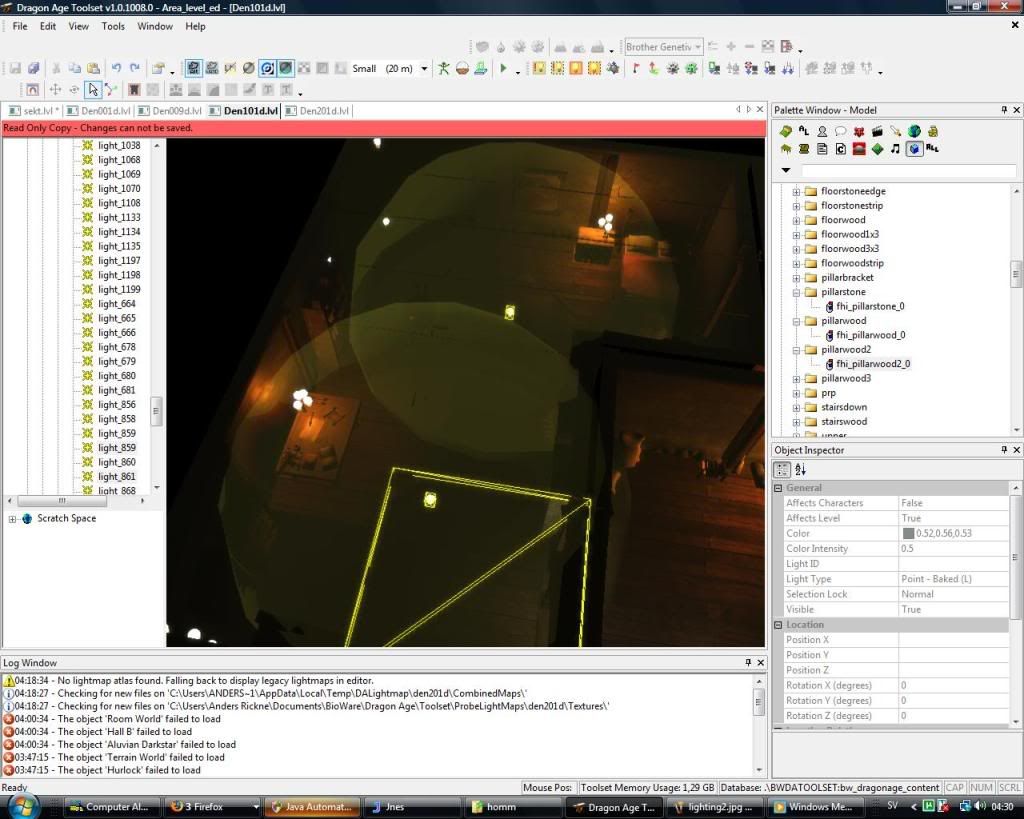Click the alphabetical sort icon in Object Inspector

tap(801, 470)
